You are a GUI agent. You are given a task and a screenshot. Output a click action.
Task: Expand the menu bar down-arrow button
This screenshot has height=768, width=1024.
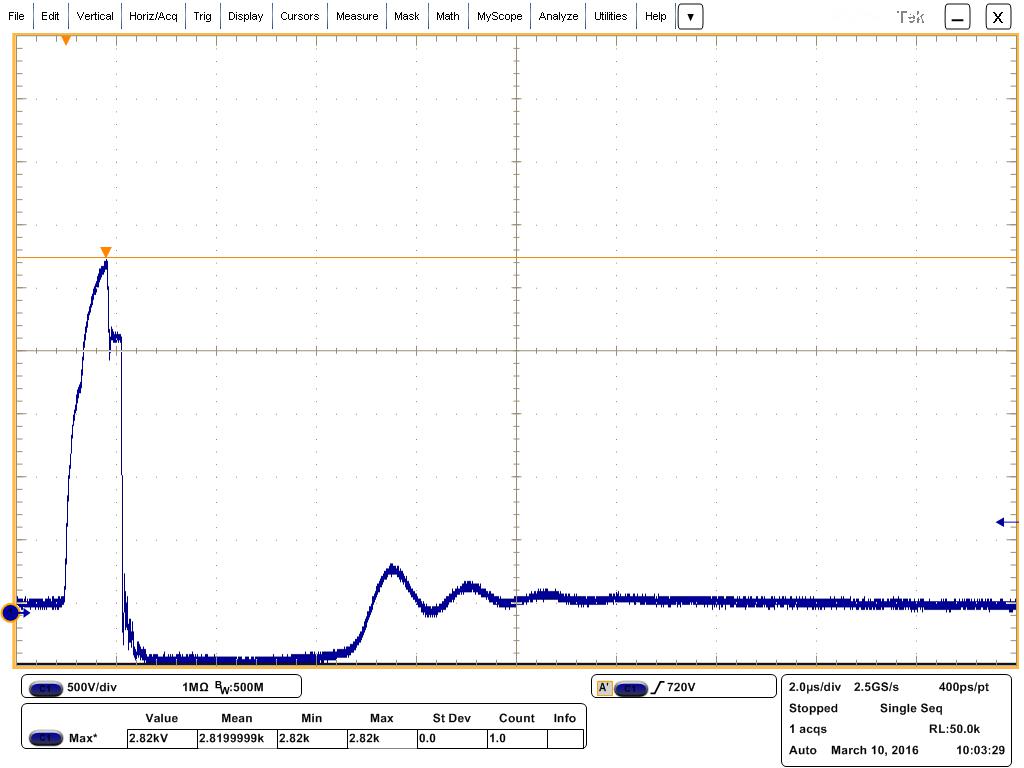pos(690,17)
